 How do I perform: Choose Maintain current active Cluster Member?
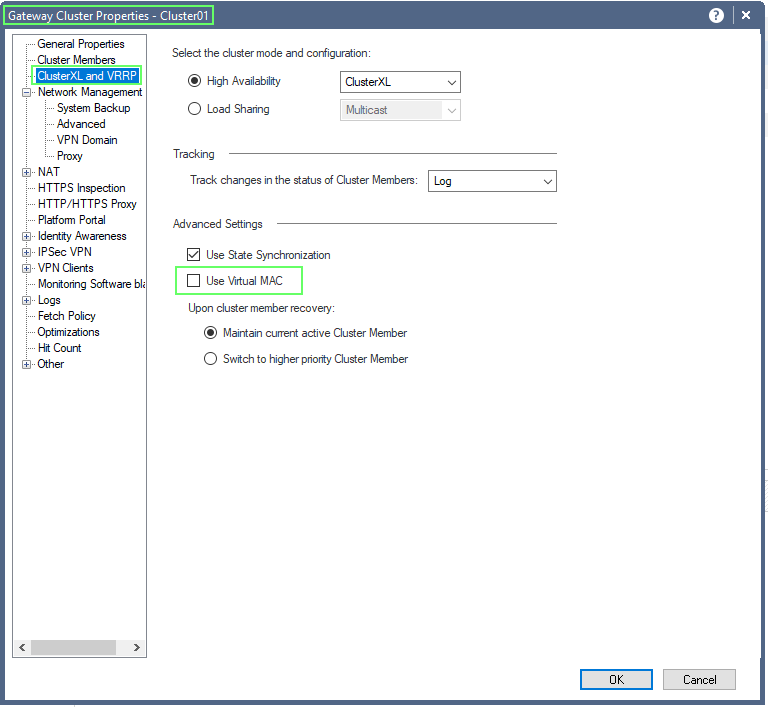pos(211,333)
